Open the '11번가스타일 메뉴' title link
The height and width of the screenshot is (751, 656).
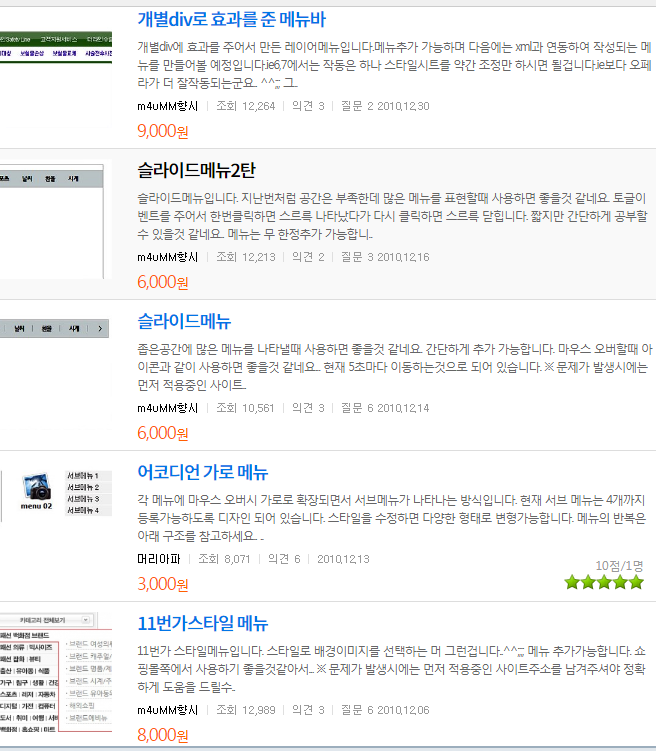point(203,623)
